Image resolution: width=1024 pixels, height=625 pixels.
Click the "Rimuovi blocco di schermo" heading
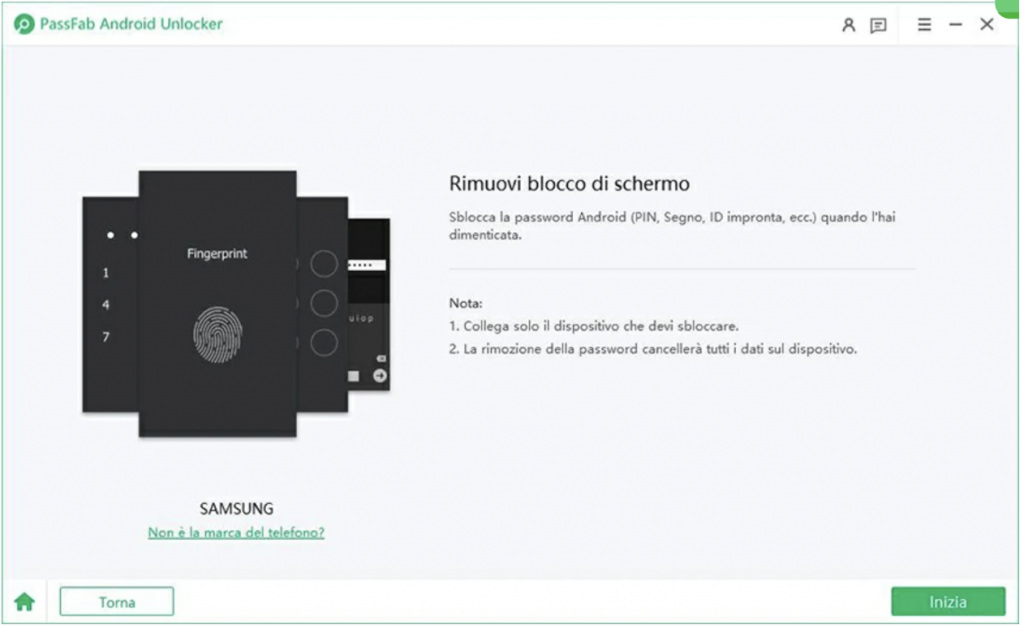[x=569, y=184]
